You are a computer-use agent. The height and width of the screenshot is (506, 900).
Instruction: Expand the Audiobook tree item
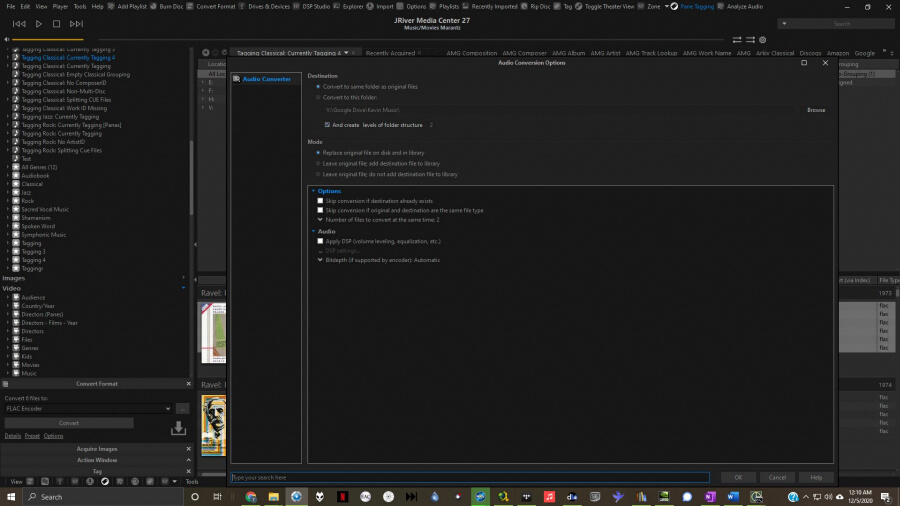click(8, 176)
